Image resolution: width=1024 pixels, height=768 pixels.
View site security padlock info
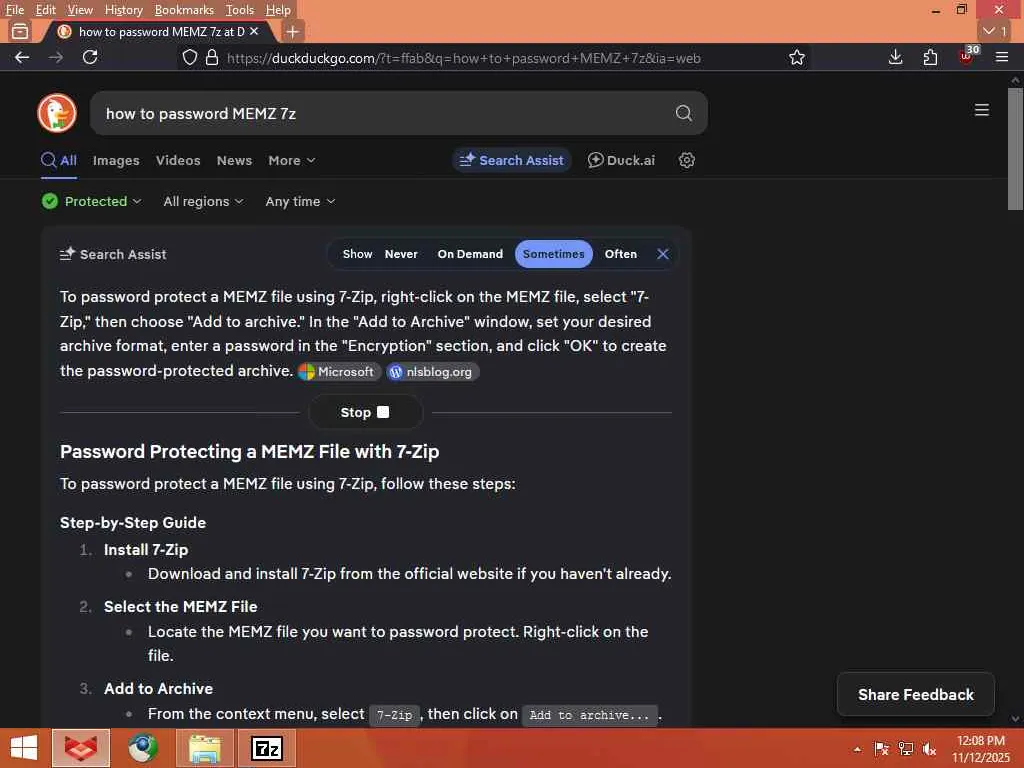(212, 57)
